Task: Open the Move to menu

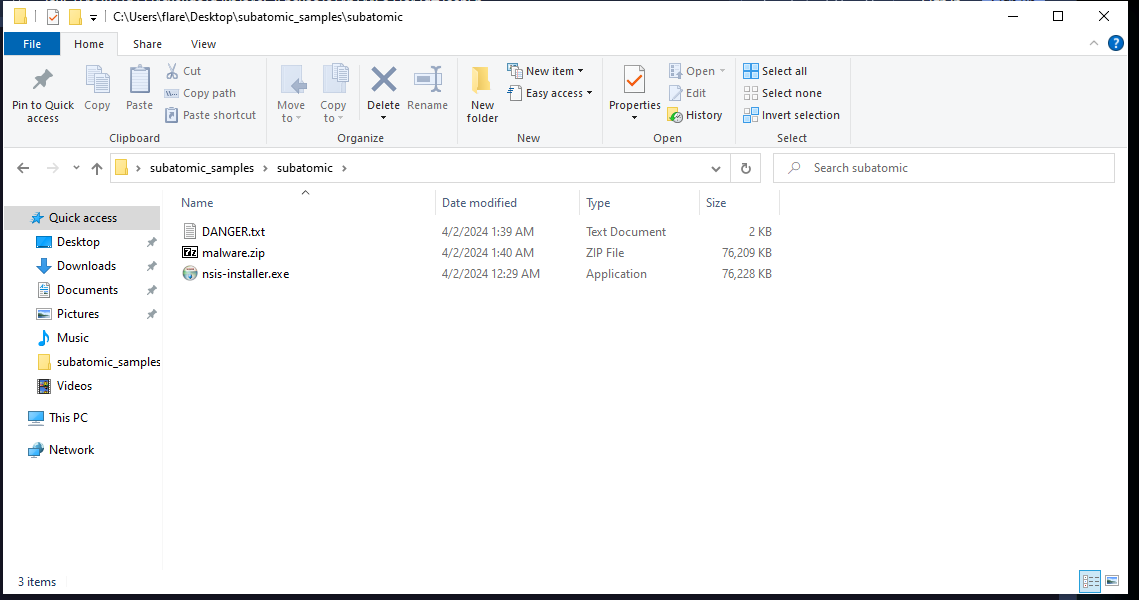Action: (x=291, y=94)
